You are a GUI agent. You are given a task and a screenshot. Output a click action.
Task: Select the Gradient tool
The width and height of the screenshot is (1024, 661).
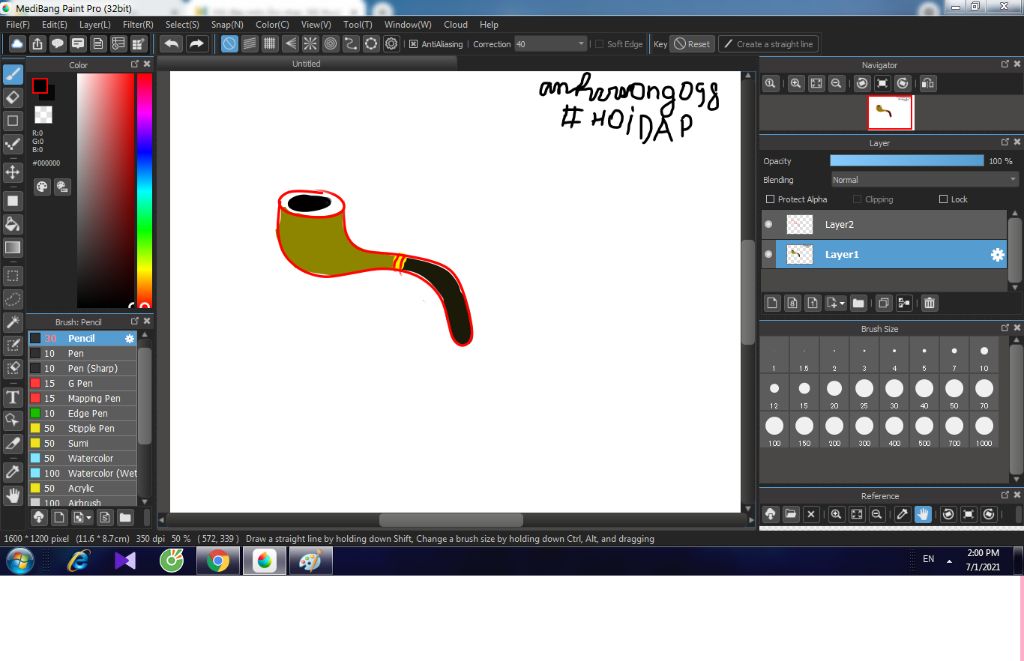(x=12, y=248)
